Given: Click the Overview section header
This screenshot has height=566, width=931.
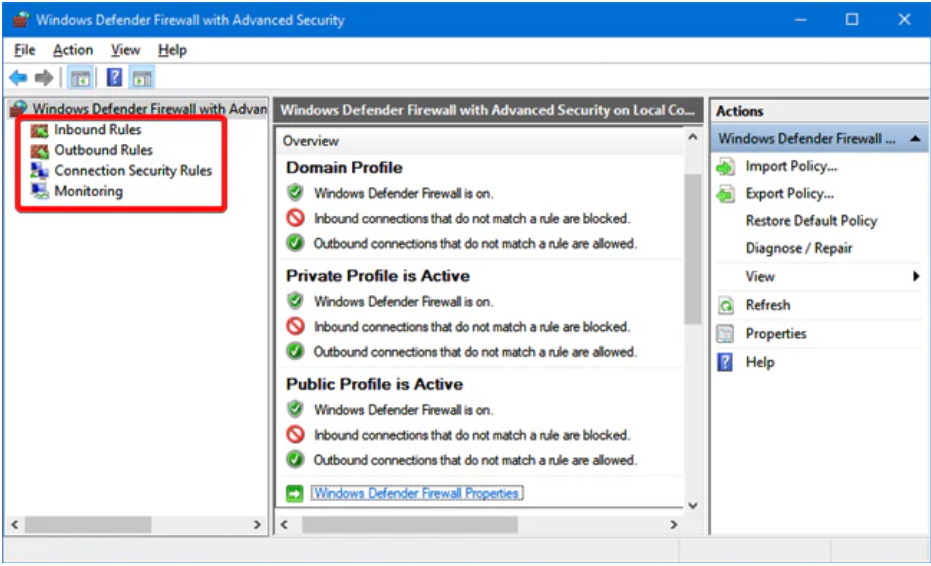Looking at the screenshot, I should point(480,141).
